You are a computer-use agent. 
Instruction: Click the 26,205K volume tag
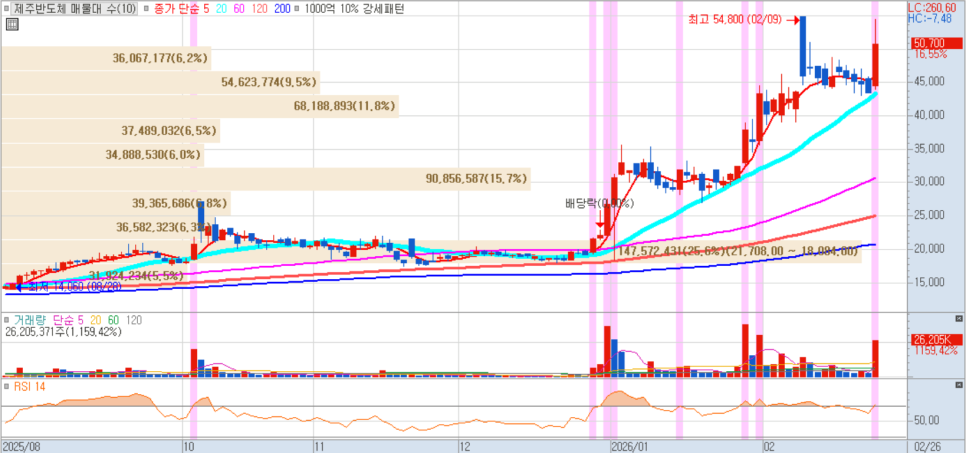click(935, 340)
